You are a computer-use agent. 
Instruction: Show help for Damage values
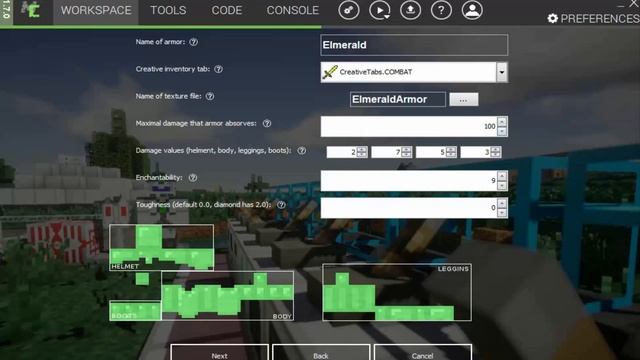[x=302, y=151]
